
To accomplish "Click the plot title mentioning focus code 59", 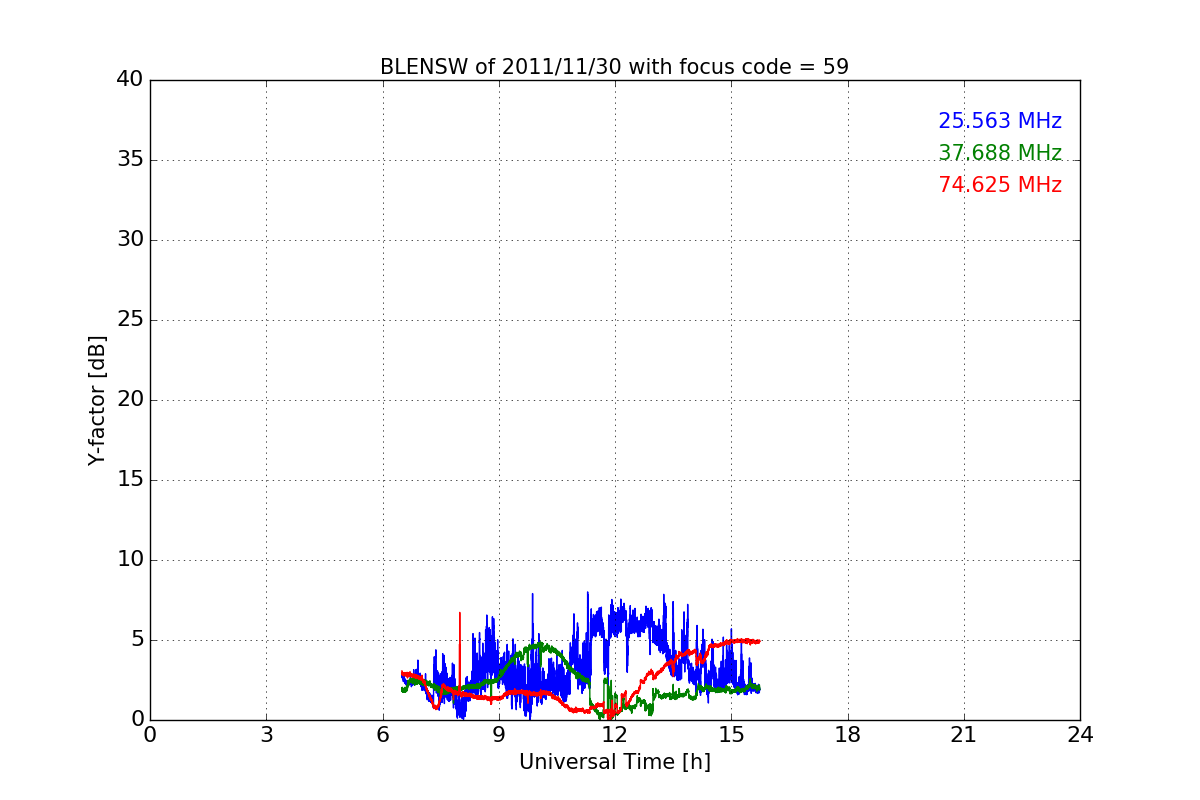I will coord(614,67).
